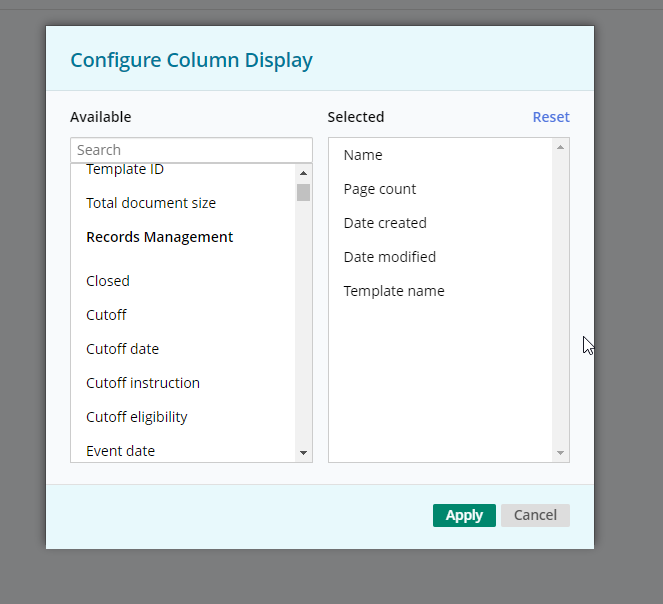Viewport: 663px width, 604px height.
Task: Choose Date created in Selected list
Action: tap(385, 223)
